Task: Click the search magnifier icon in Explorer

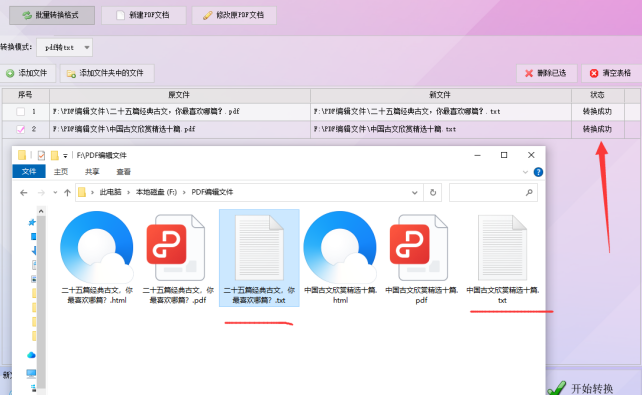Action: pos(529,192)
